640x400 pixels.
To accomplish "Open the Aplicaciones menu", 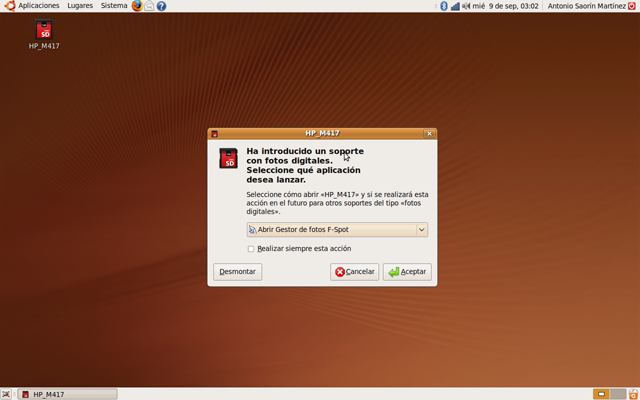I will (32, 6).
